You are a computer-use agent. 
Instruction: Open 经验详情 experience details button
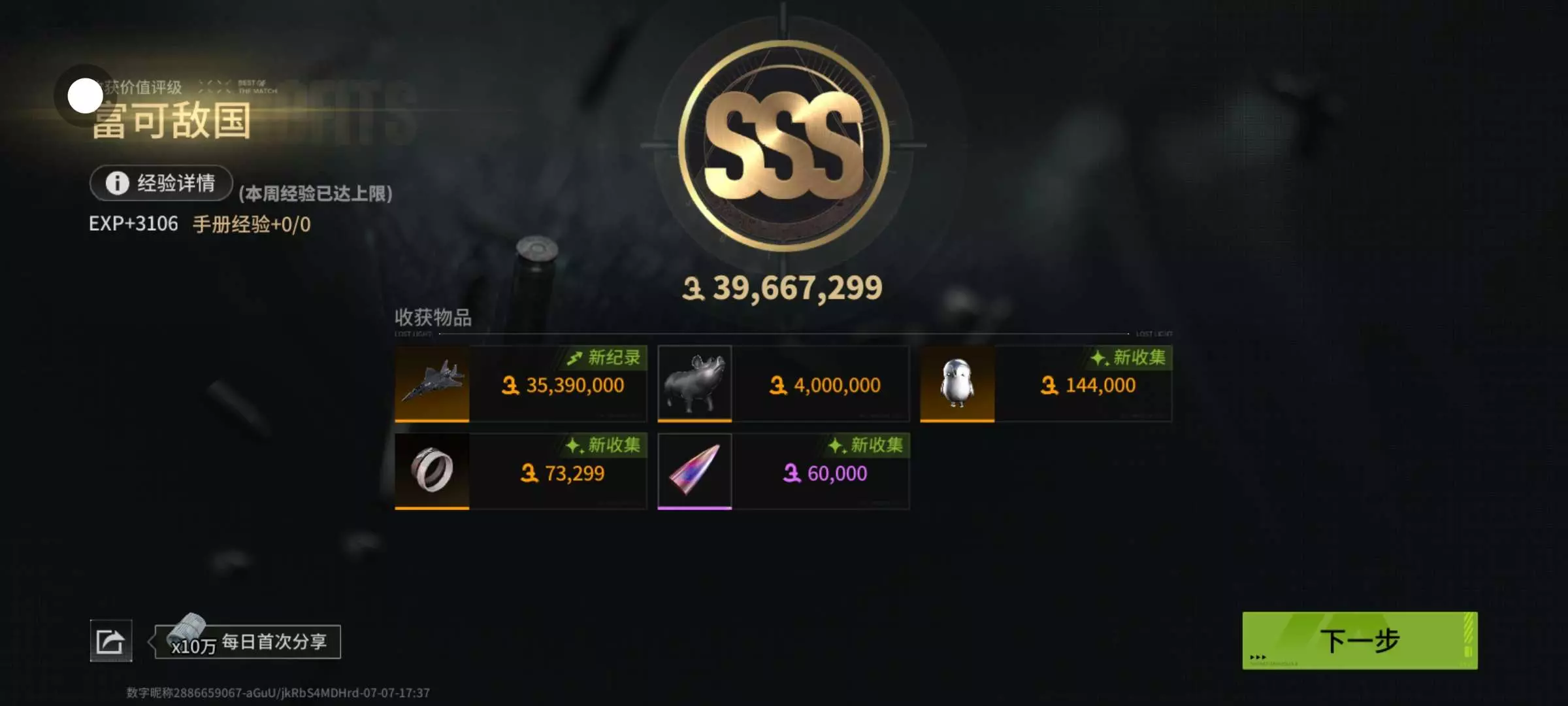point(161,183)
